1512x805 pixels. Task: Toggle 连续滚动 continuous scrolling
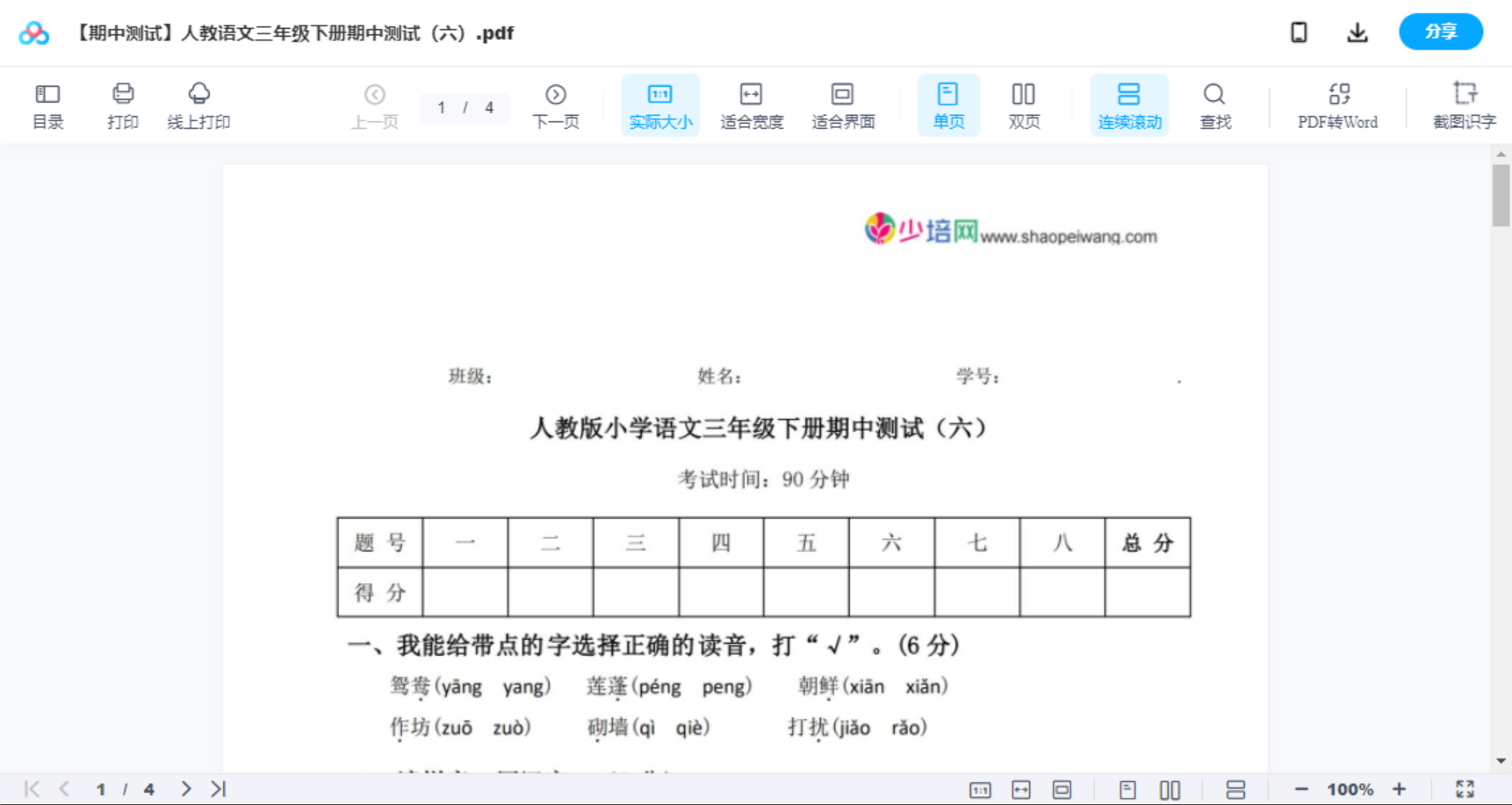tap(1129, 104)
